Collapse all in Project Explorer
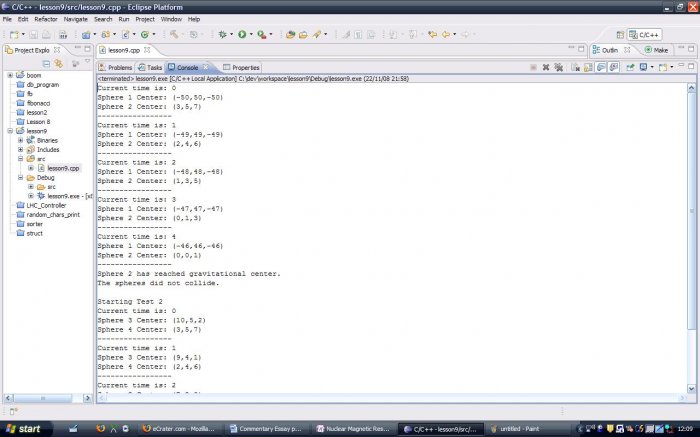The width and height of the screenshot is (700, 437). 46,64
